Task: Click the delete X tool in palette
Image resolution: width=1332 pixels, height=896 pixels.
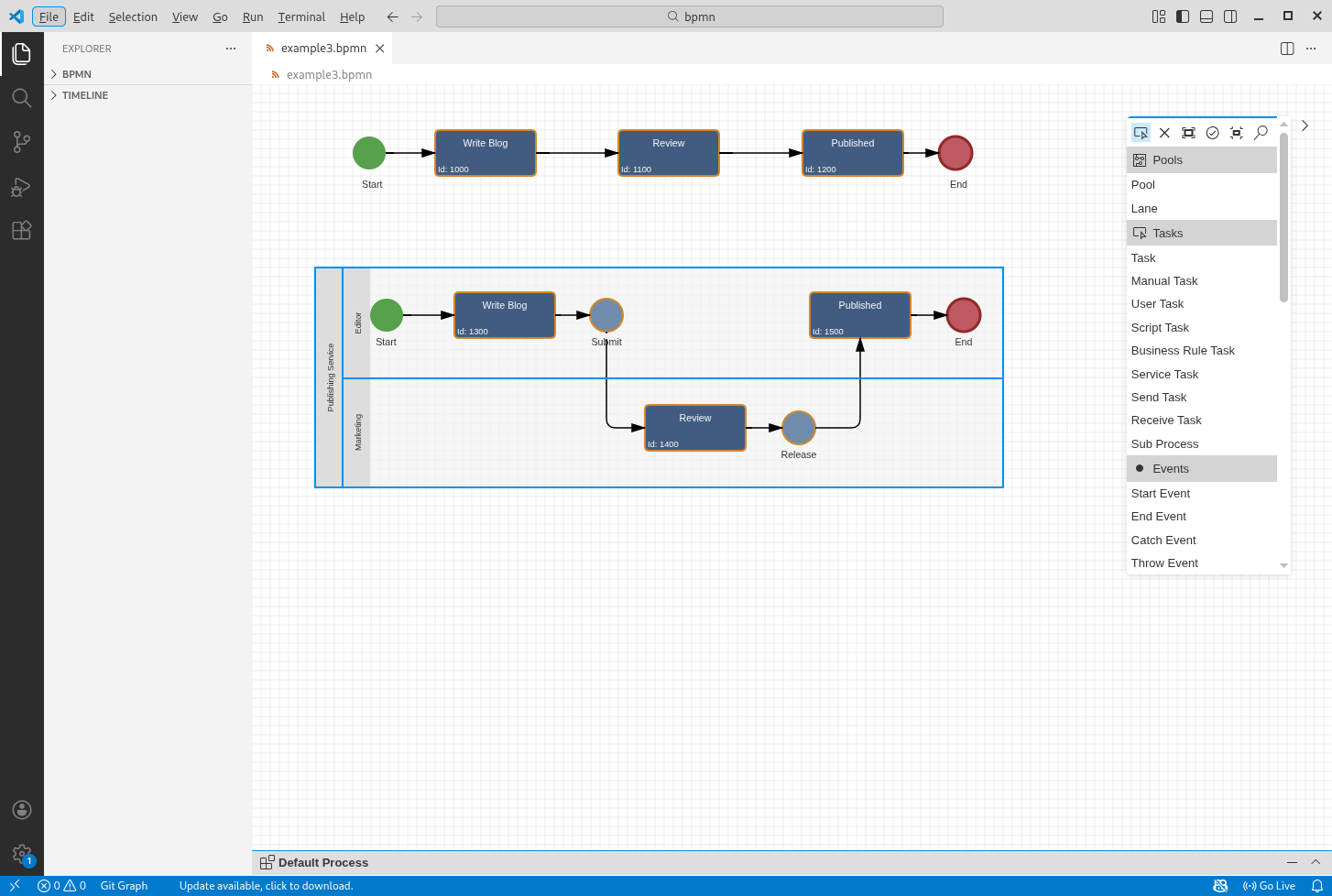Action: click(1164, 133)
